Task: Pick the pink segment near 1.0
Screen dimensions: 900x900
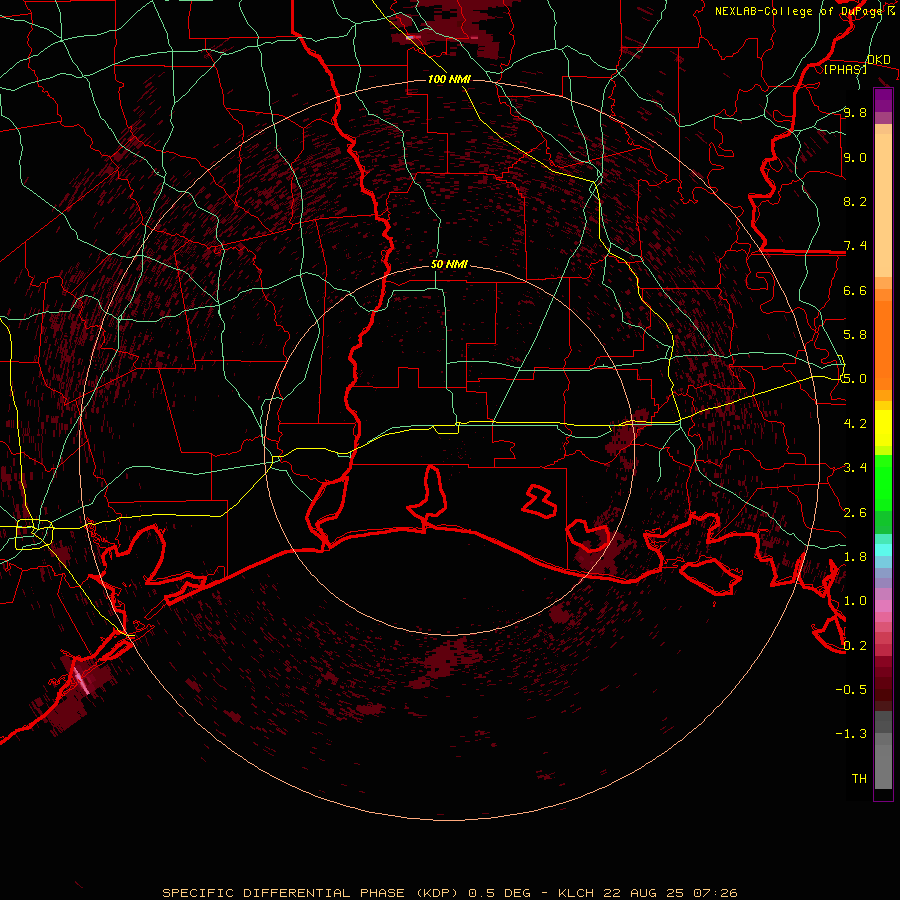Action: pos(883,606)
